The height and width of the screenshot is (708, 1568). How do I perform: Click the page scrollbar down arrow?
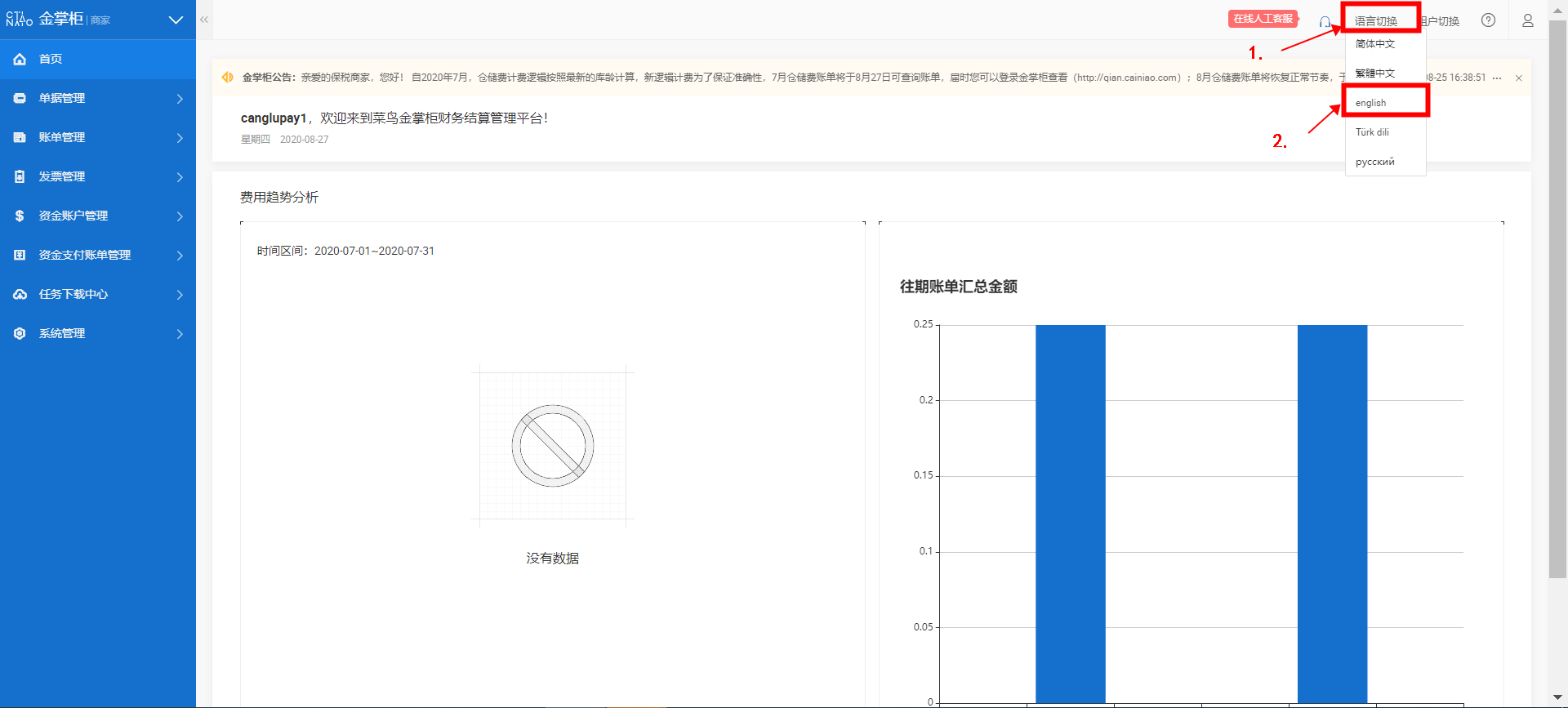click(1557, 698)
